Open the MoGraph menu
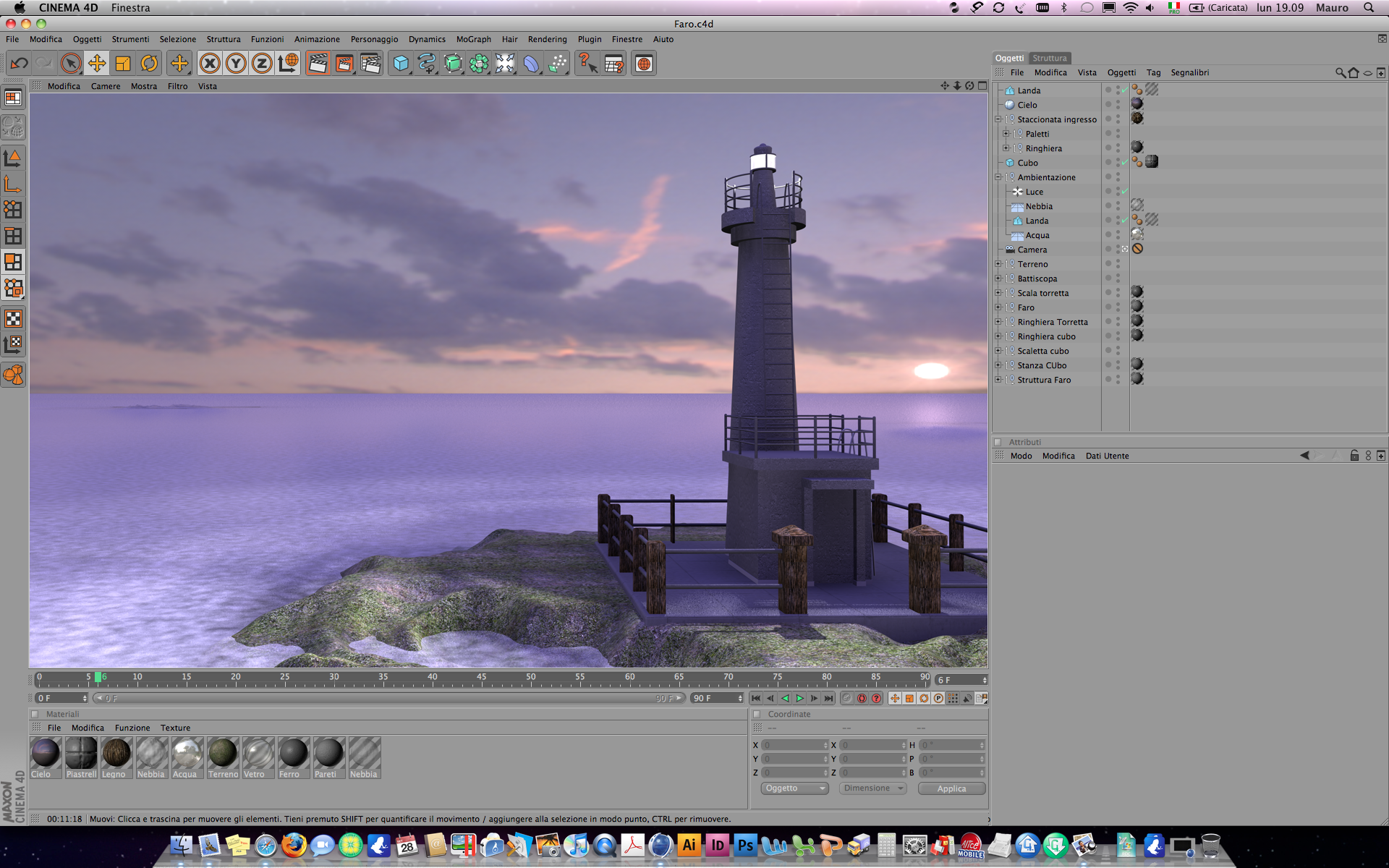 [x=473, y=39]
